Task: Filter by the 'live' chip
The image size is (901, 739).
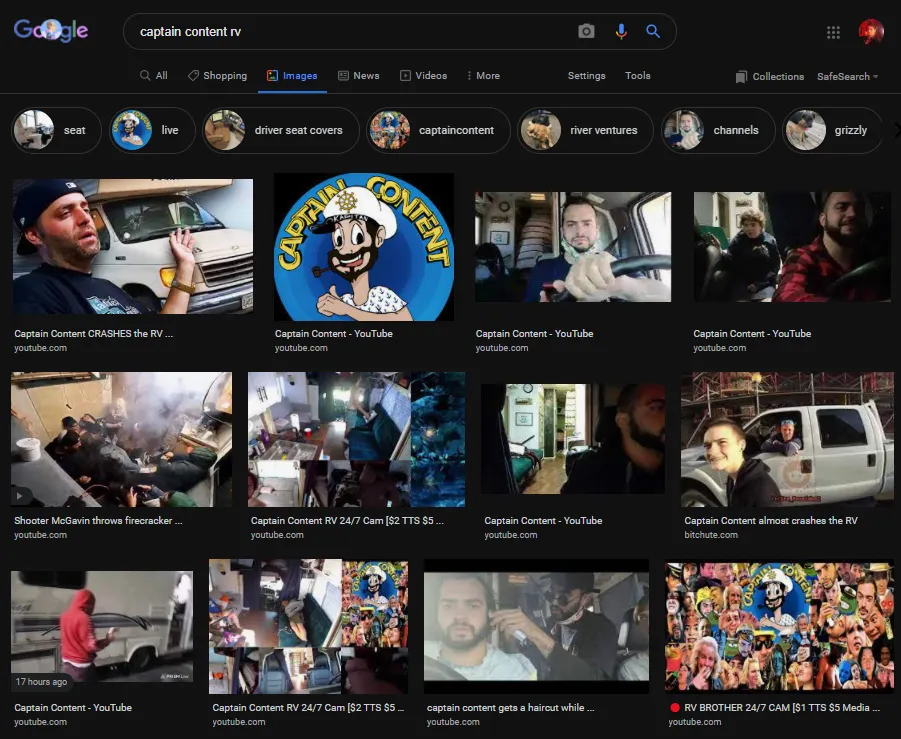Action: (x=152, y=130)
